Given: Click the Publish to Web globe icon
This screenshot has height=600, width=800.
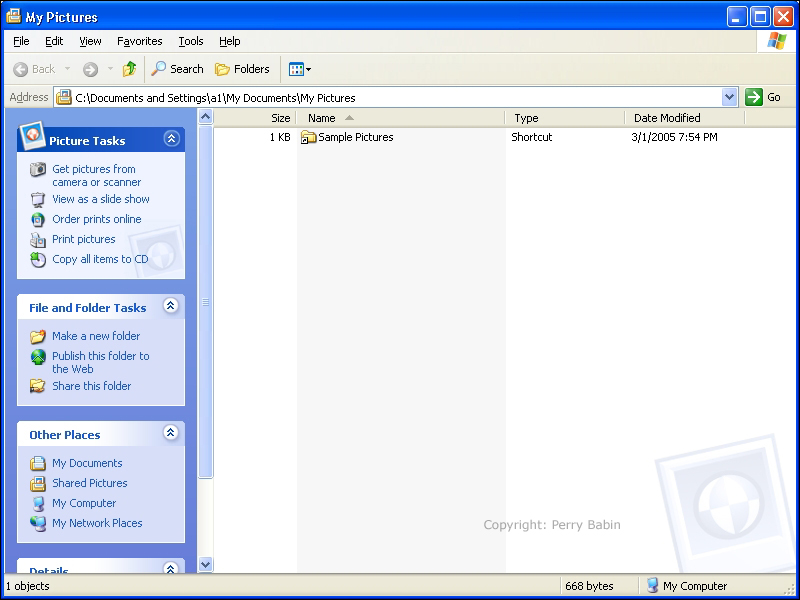Looking at the screenshot, I should click(x=38, y=357).
